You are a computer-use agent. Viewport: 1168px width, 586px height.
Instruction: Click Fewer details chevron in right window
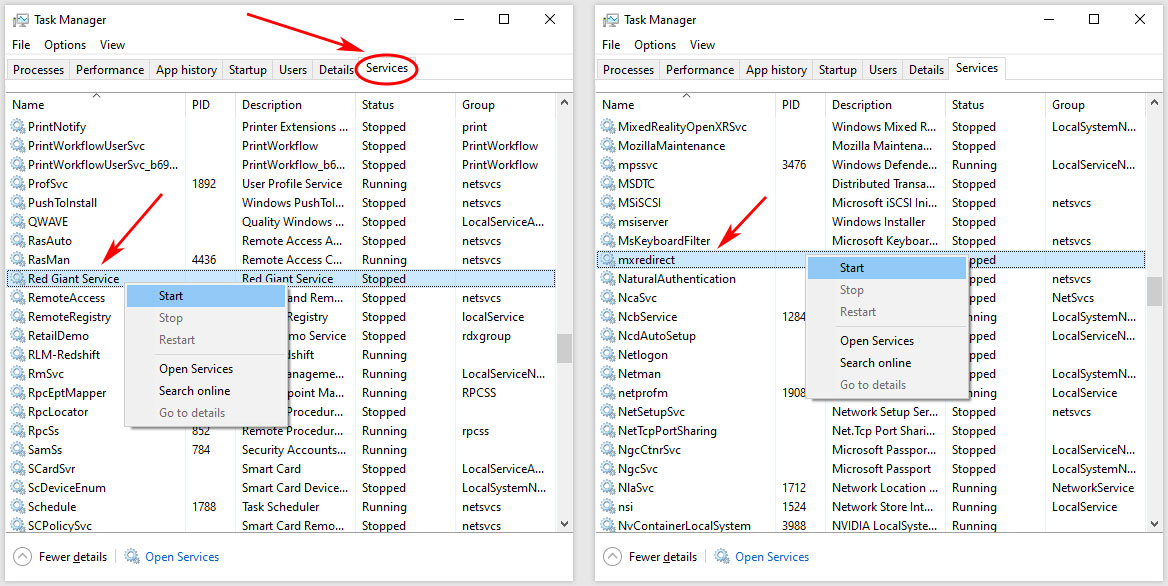click(611, 557)
